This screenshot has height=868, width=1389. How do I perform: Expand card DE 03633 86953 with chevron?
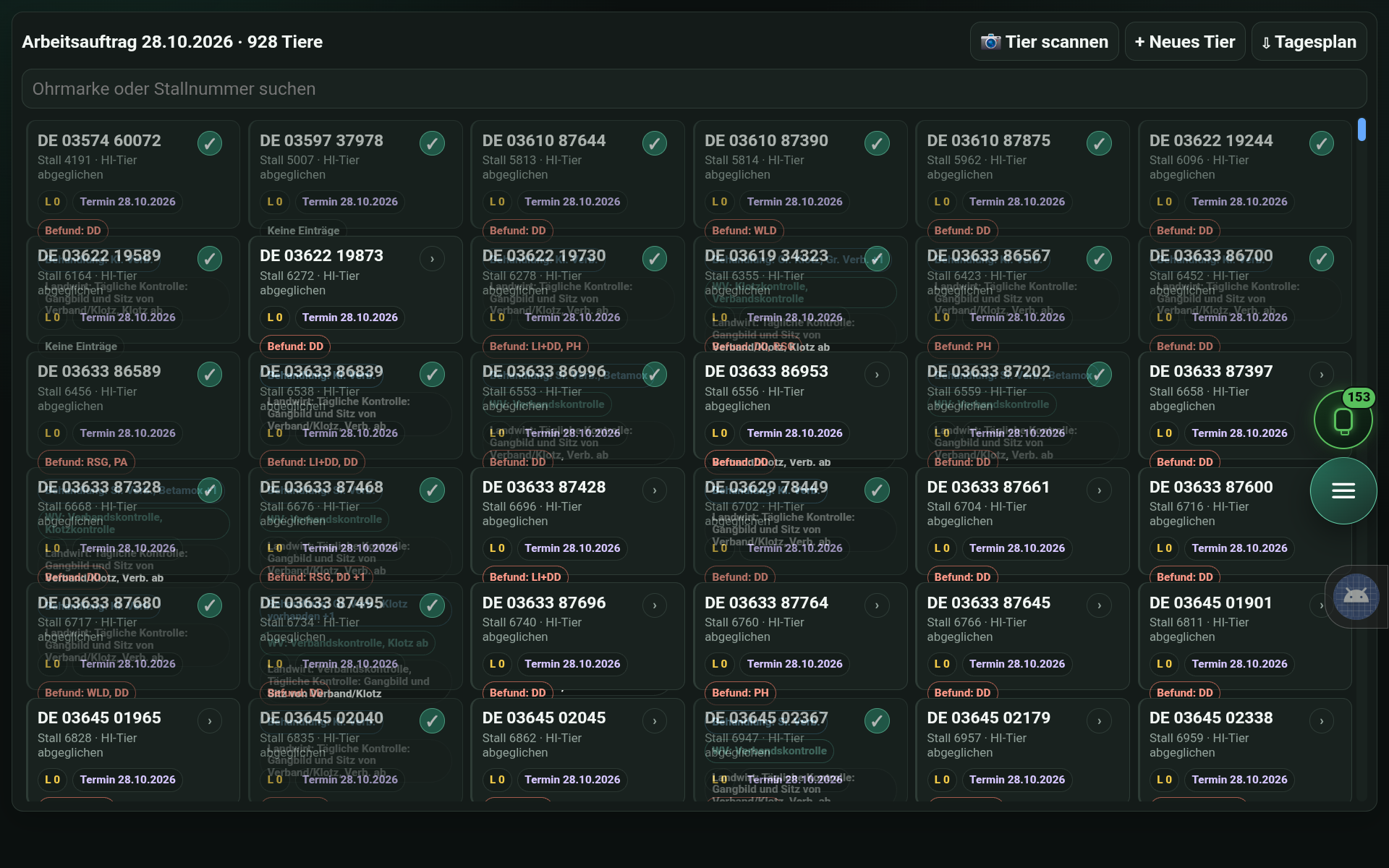click(877, 375)
